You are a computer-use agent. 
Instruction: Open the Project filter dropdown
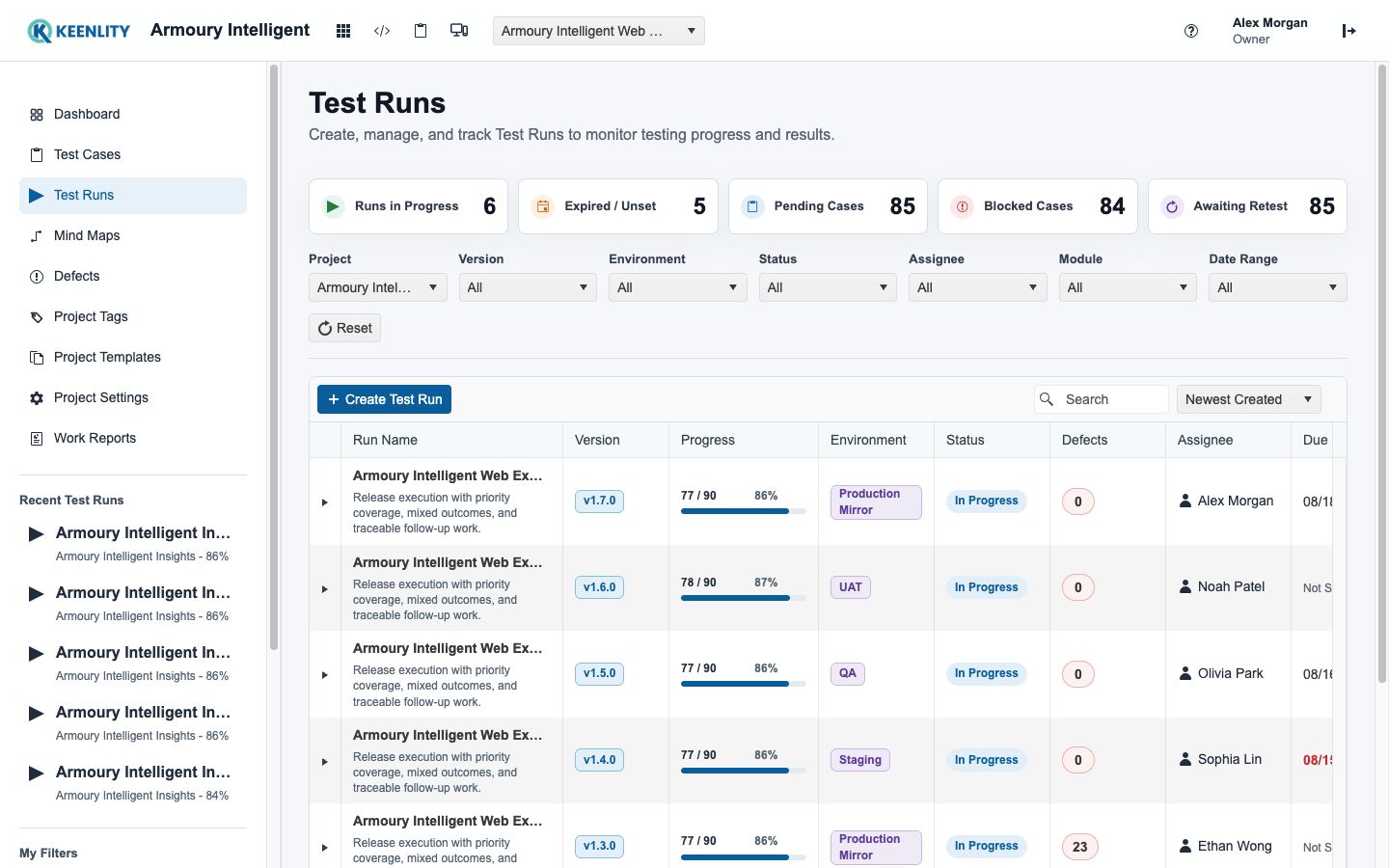pos(378,287)
